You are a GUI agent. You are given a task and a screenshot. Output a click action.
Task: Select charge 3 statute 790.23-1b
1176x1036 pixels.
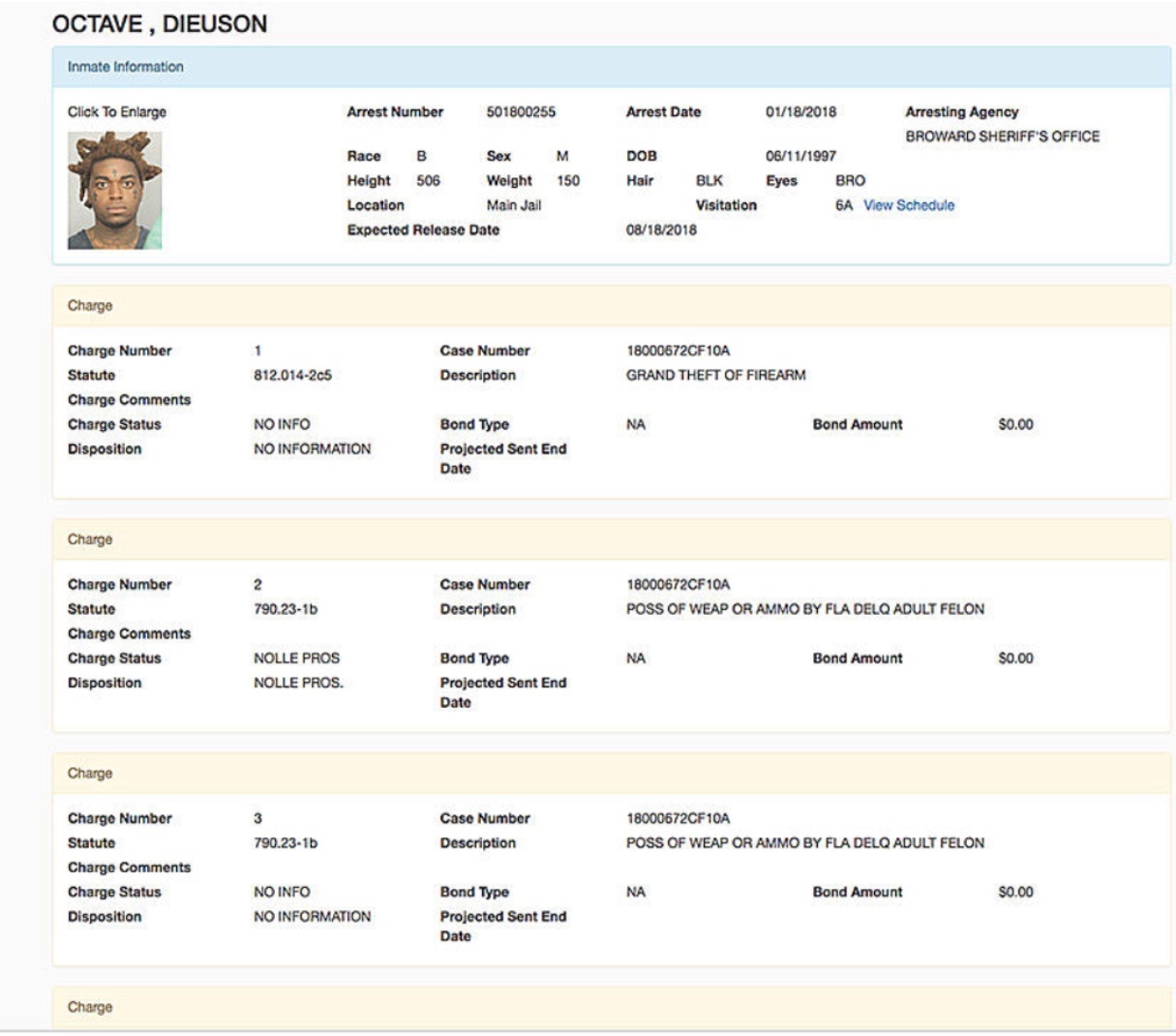(x=286, y=843)
